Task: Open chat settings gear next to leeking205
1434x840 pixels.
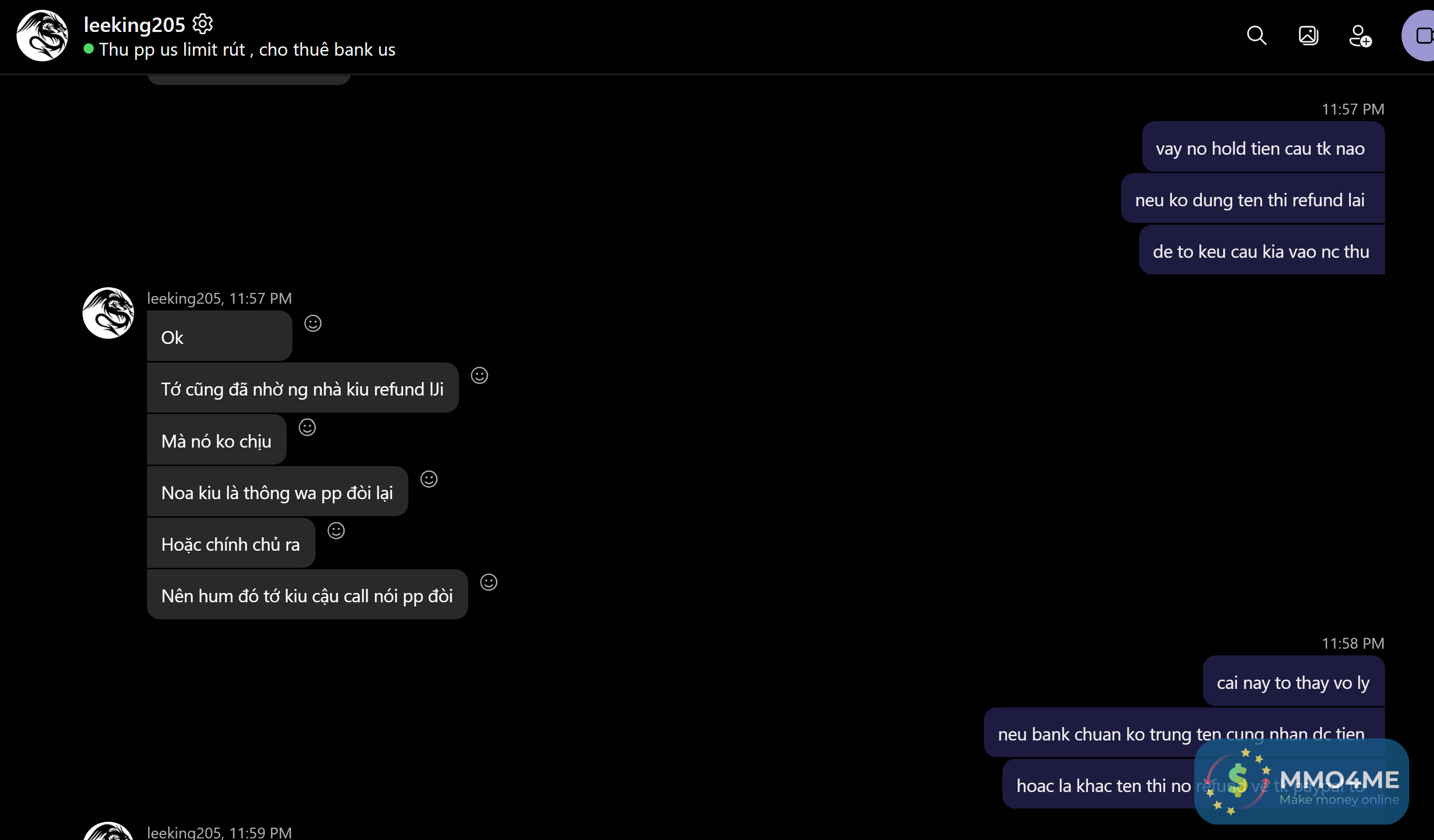Action: 203,24
